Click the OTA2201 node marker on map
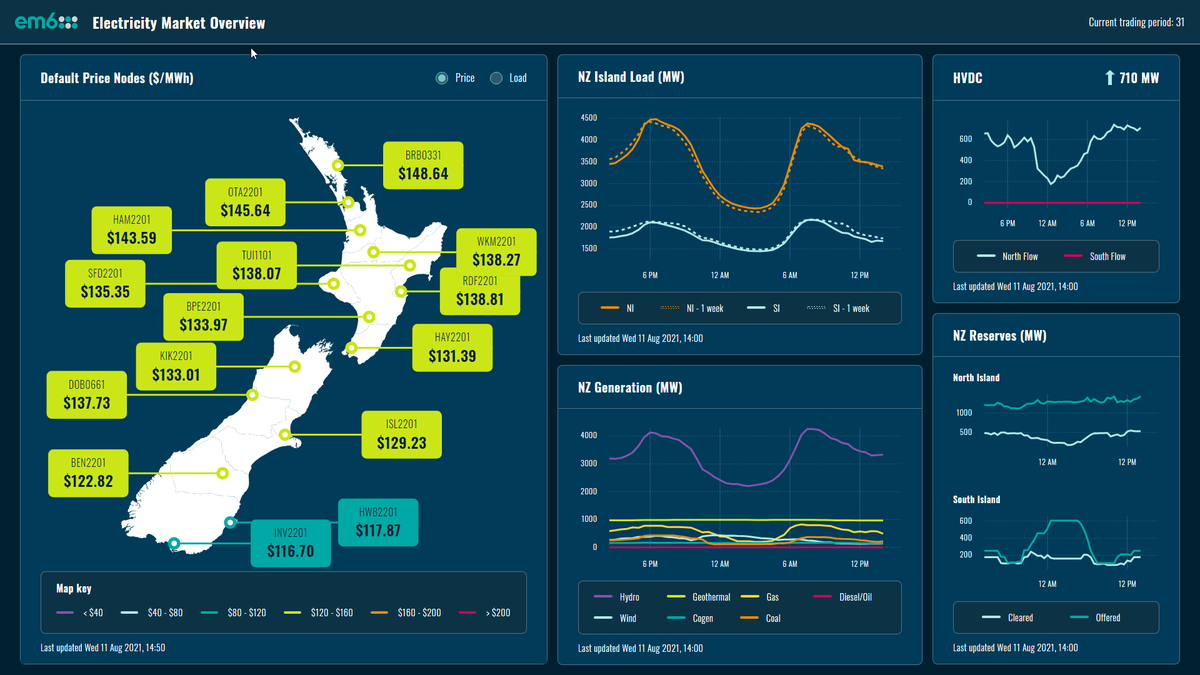This screenshot has width=1200, height=675. point(348,202)
